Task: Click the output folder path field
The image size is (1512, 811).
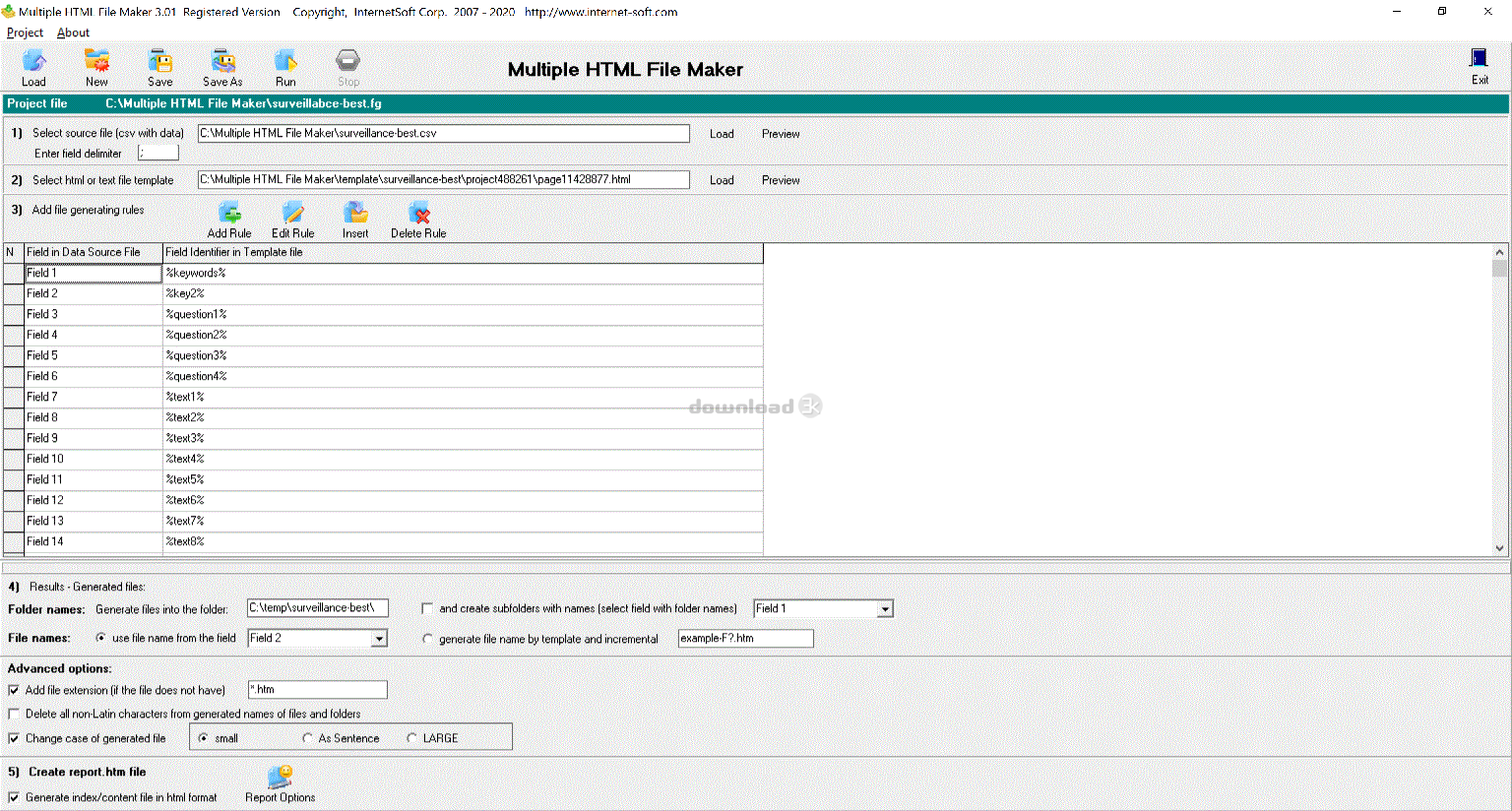Action: coord(317,608)
